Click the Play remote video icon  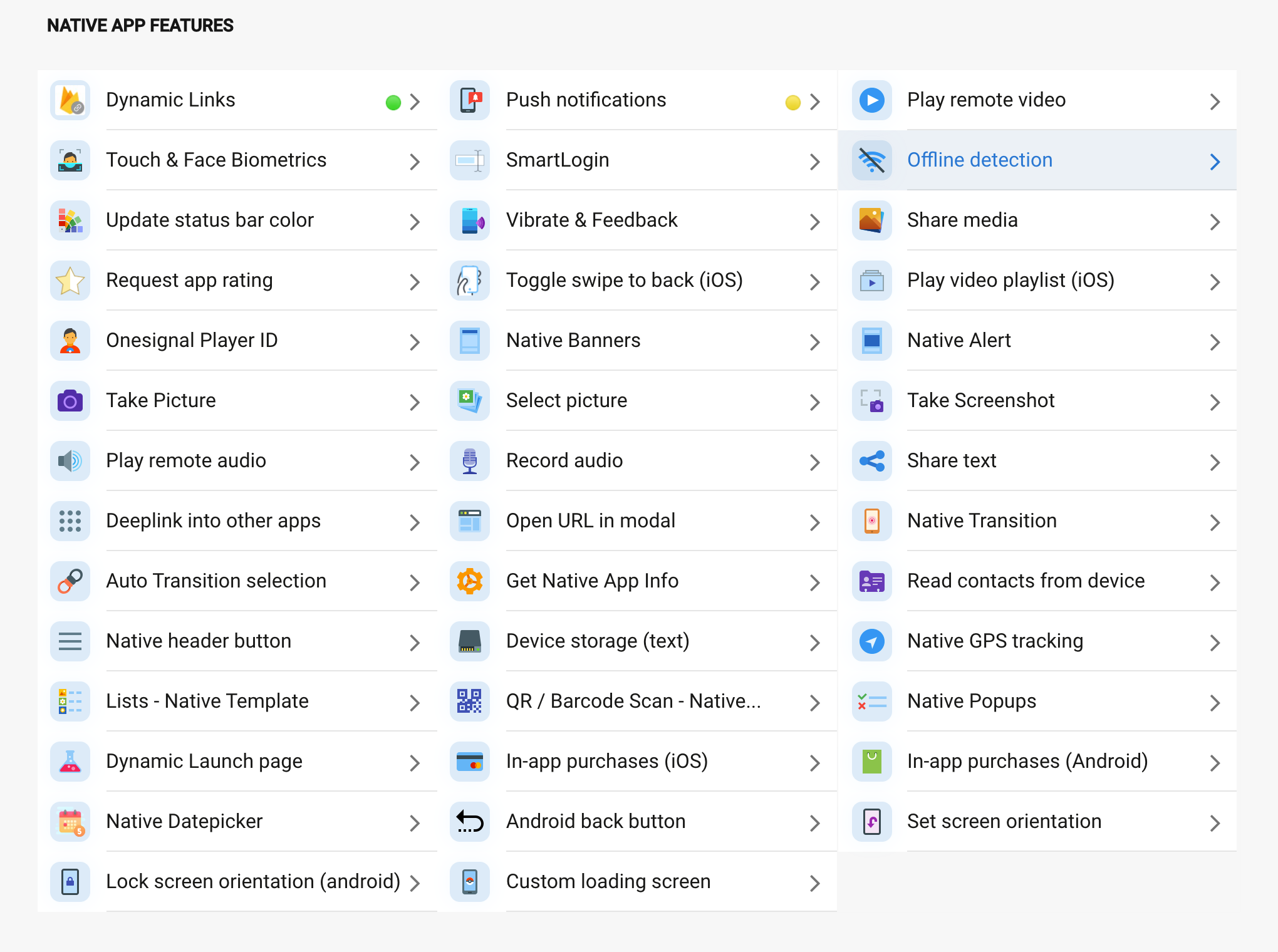(x=871, y=100)
